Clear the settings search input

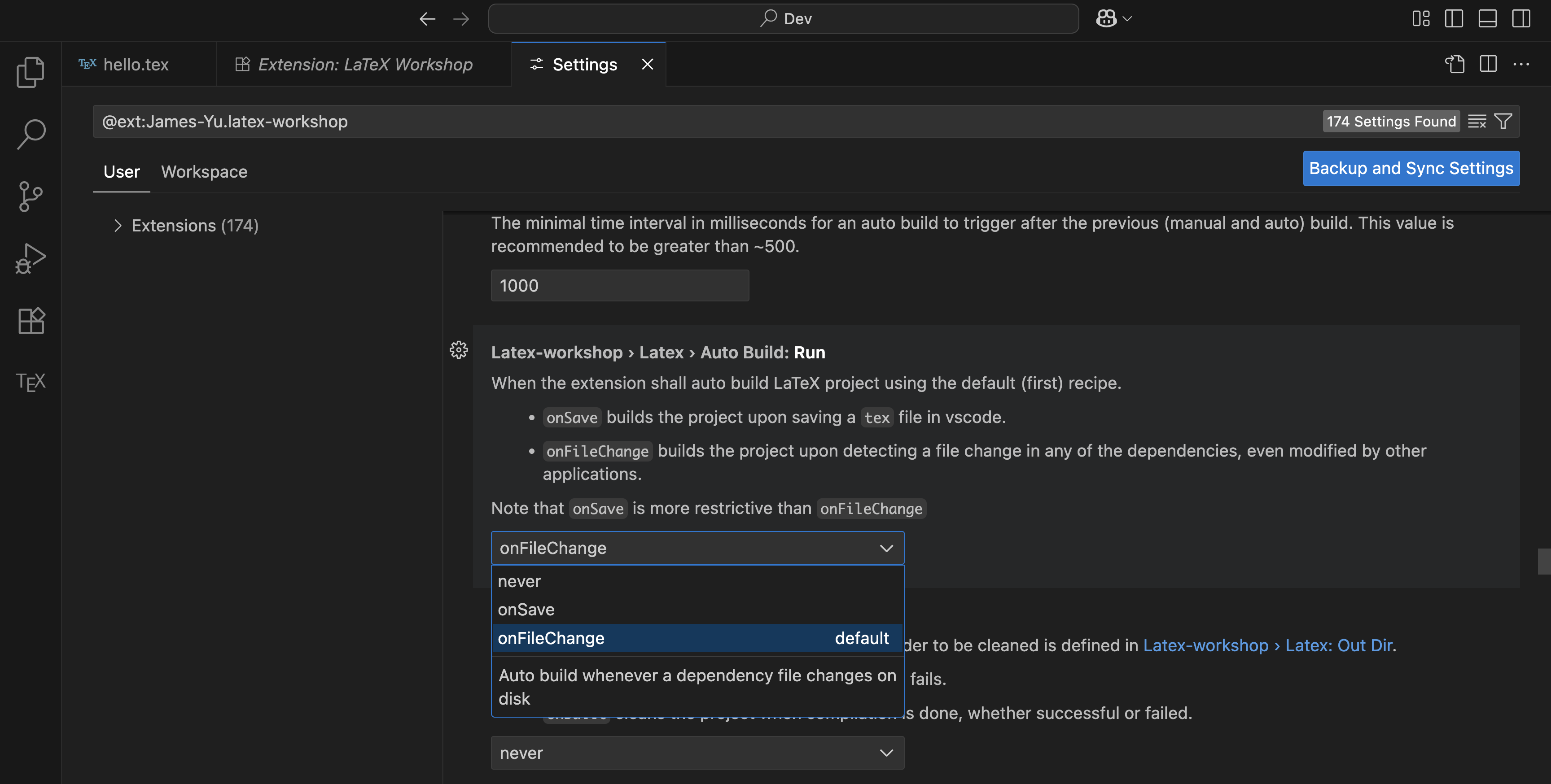(x=1477, y=122)
